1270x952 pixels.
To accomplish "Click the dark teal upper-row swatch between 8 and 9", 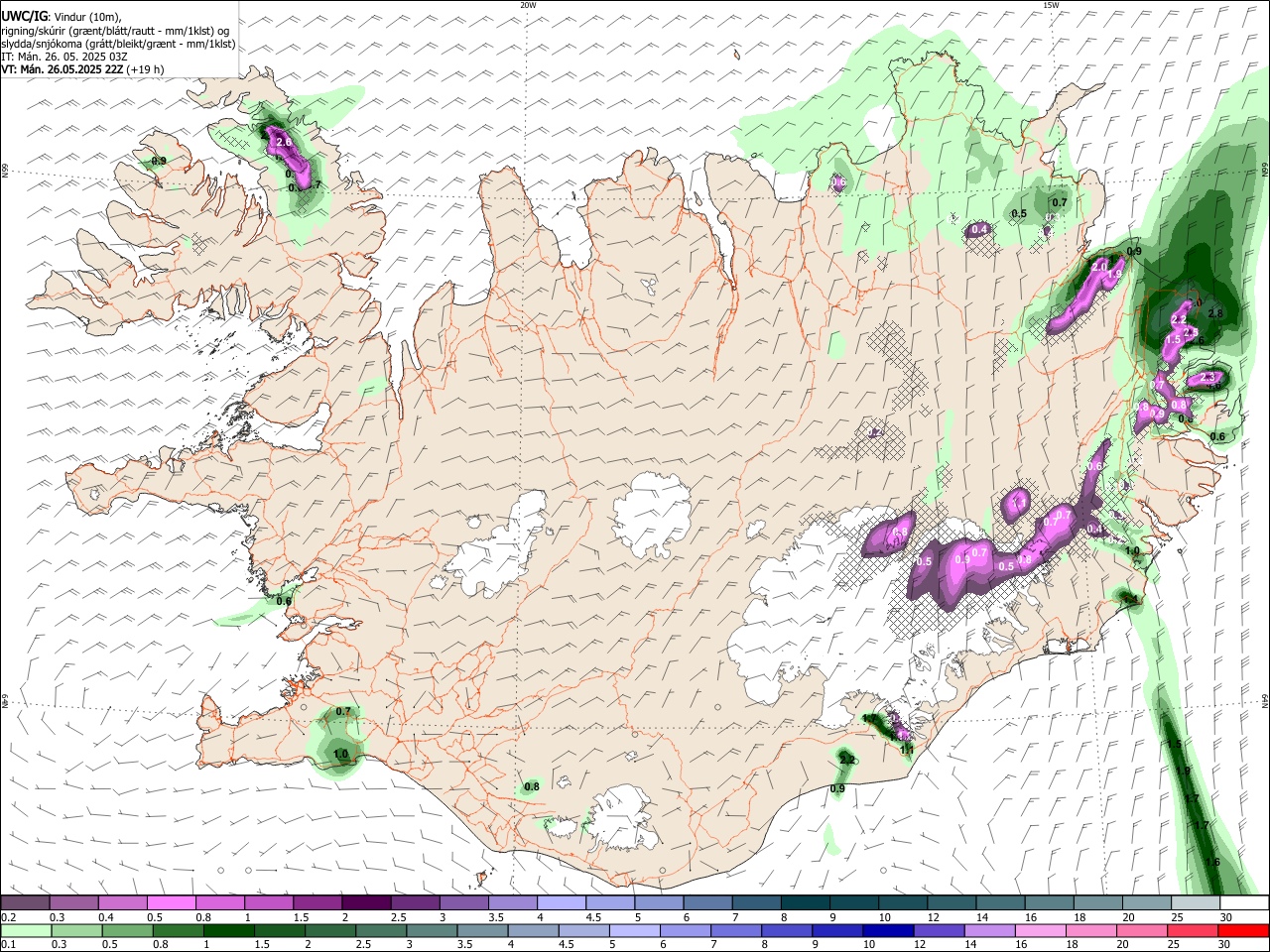I will (x=804, y=902).
